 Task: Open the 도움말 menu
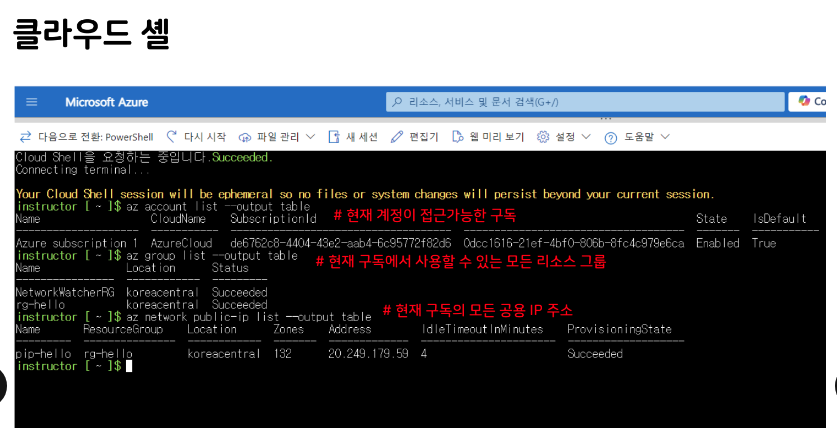tap(637, 137)
